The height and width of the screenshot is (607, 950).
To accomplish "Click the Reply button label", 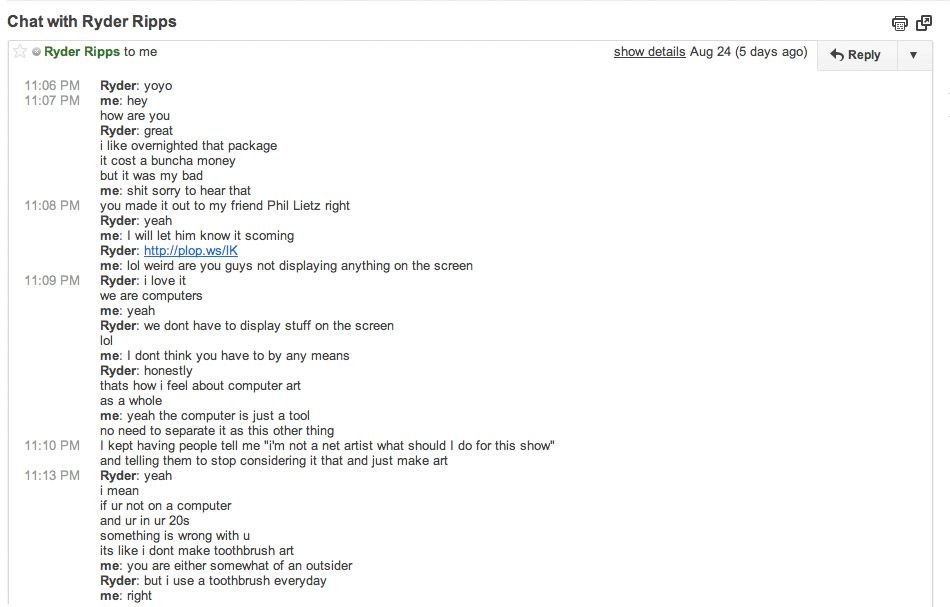I will tap(864, 55).
